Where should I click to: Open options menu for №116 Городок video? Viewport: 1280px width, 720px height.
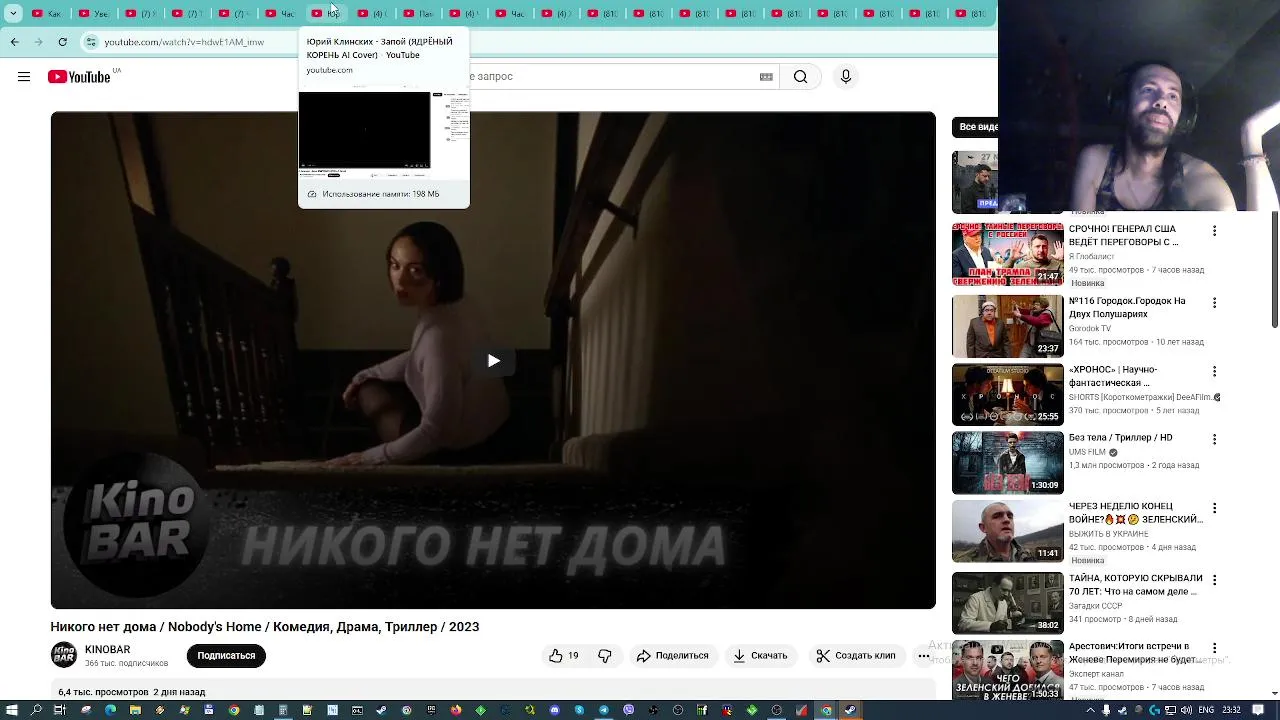[x=1215, y=303]
